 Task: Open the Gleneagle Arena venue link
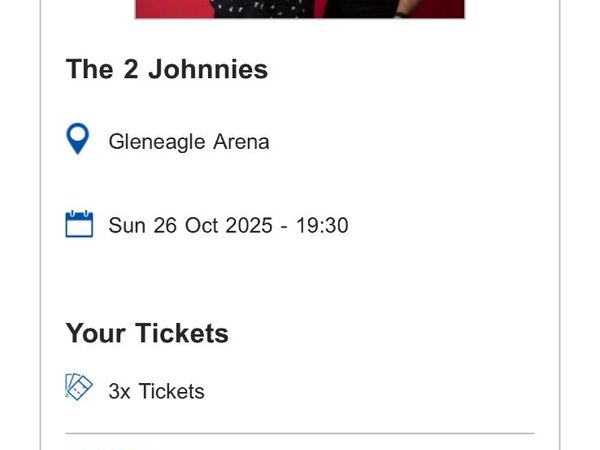188,142
